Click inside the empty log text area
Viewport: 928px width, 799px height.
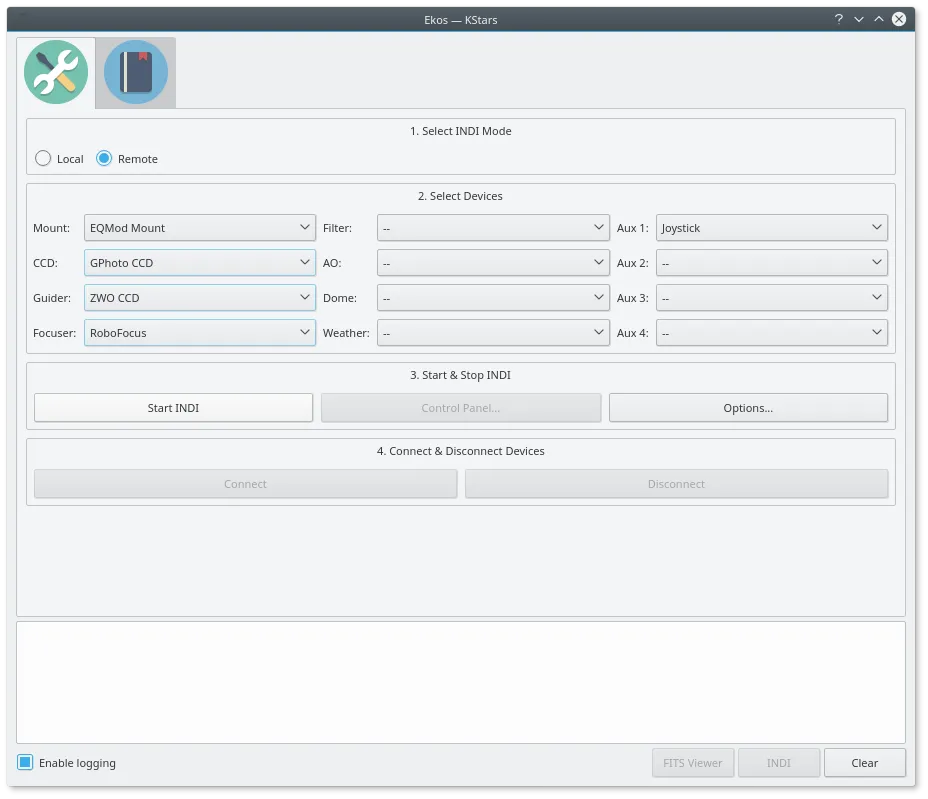tap(460, 682)
